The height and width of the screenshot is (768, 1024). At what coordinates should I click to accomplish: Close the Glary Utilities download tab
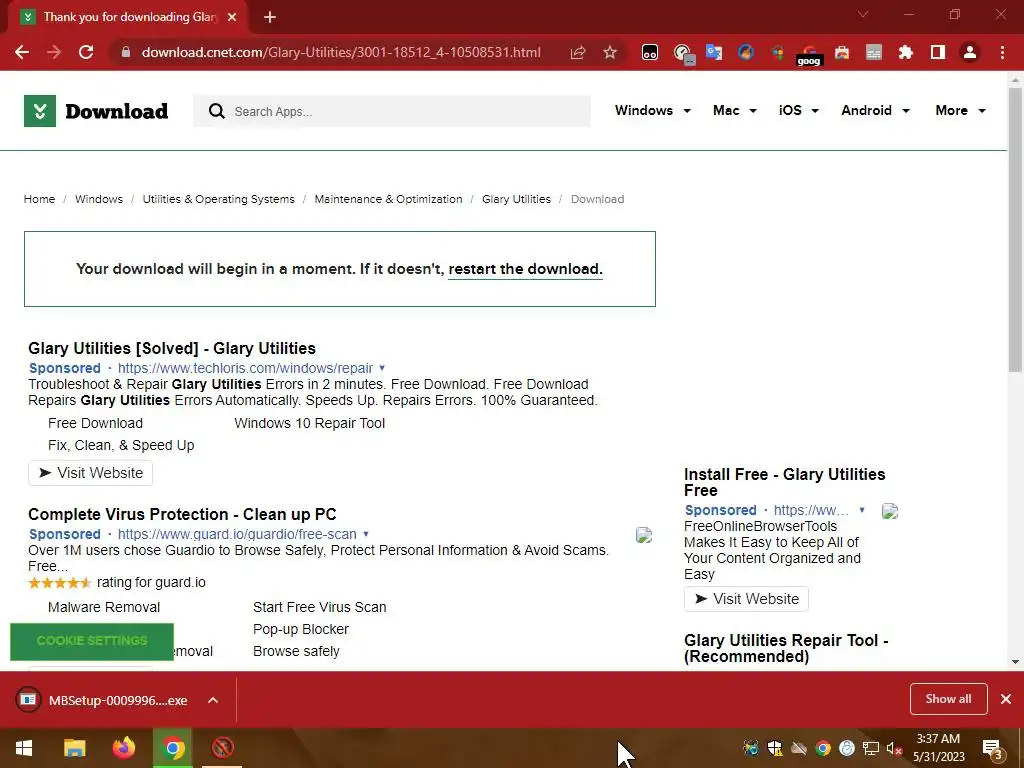coord(232,17)
